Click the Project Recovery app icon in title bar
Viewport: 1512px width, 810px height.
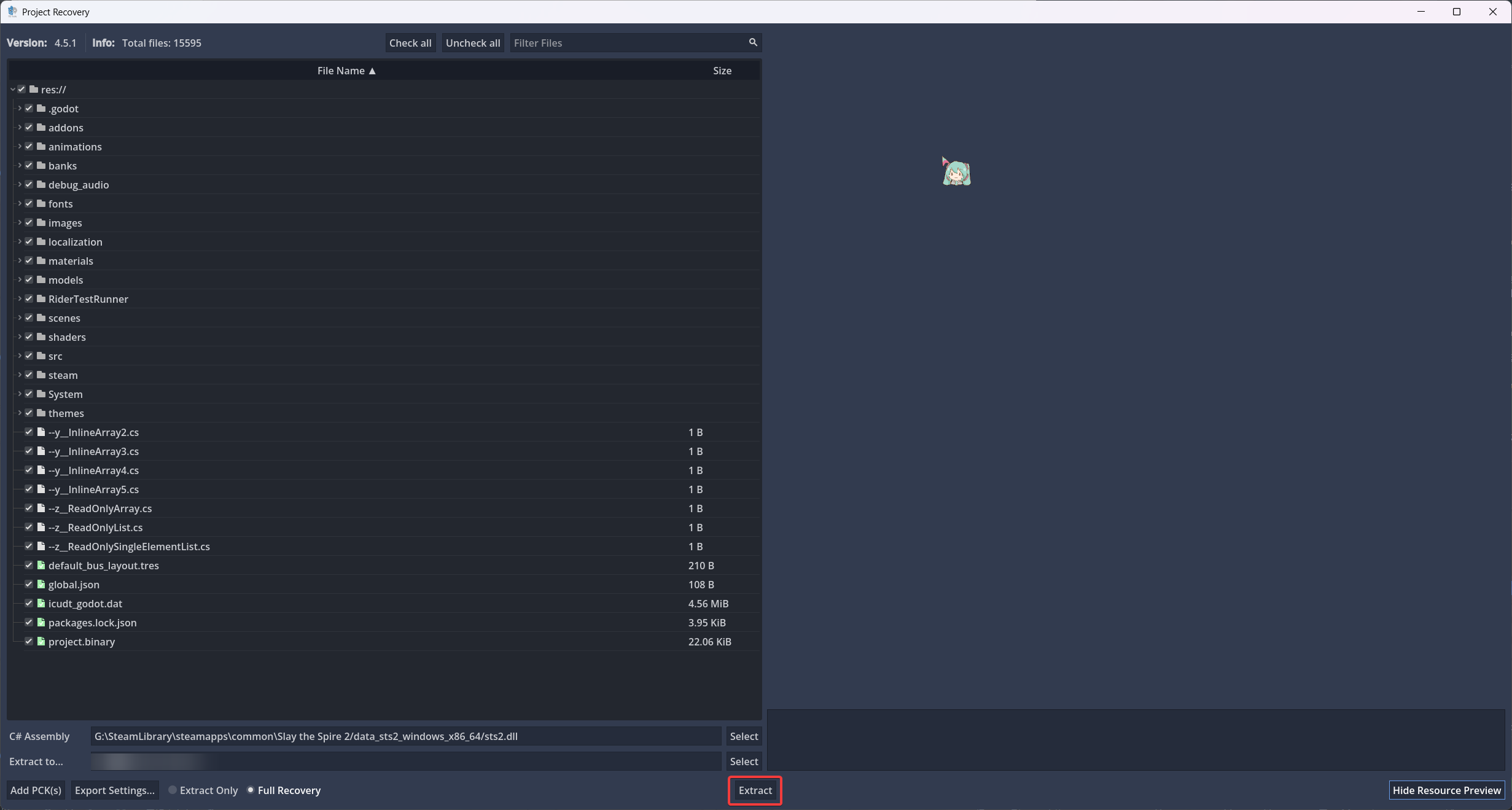[x=12, y=12]
